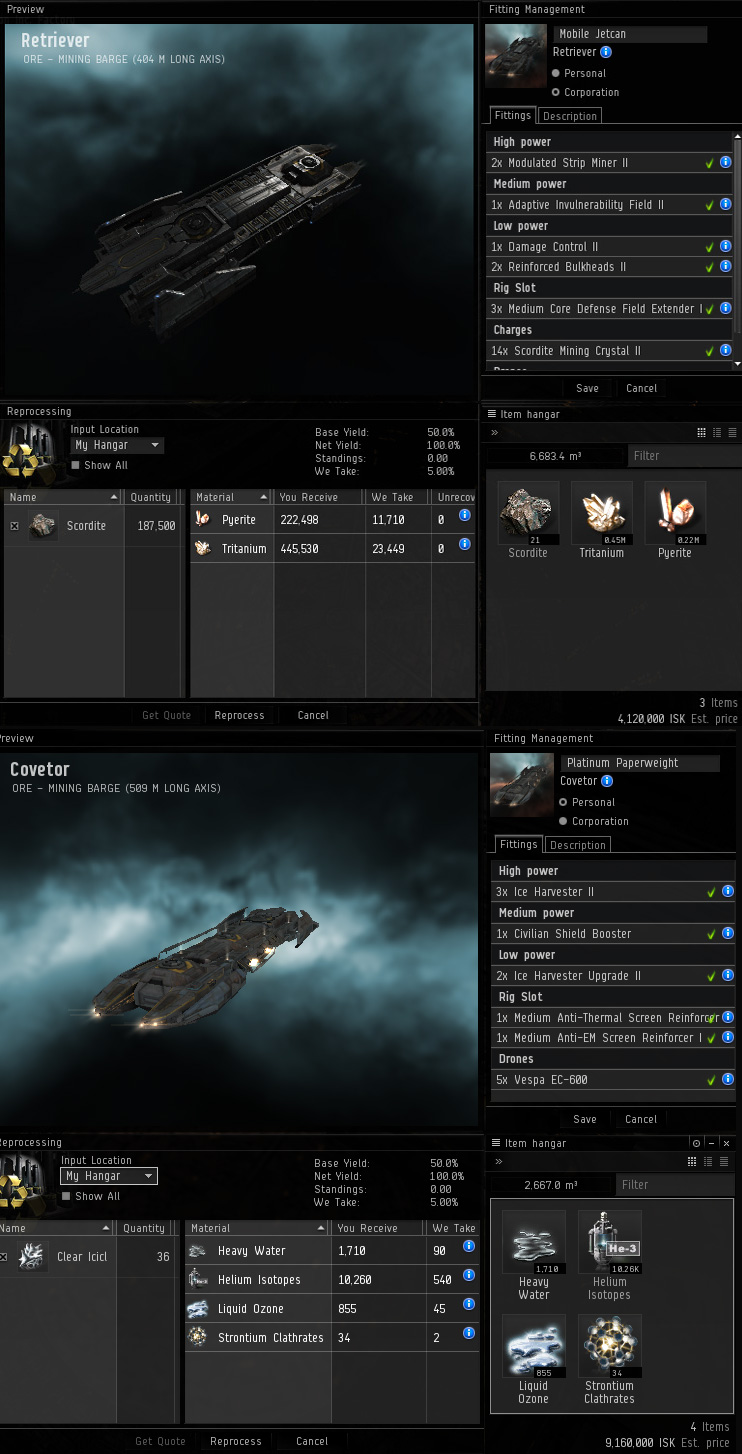This screenshot has height=1454, width=742.
Task: Expand the lower item hangar sidebar chevrons
Action: coord(497,1162)
